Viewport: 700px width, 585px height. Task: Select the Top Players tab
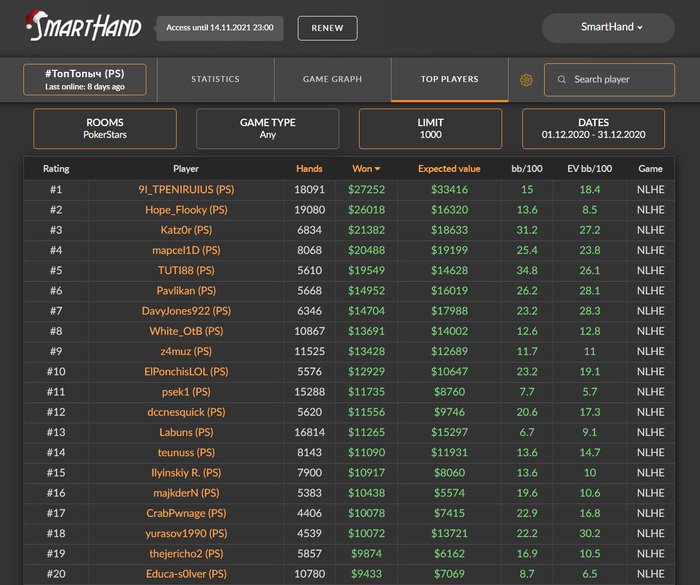(x=449, y=79)
